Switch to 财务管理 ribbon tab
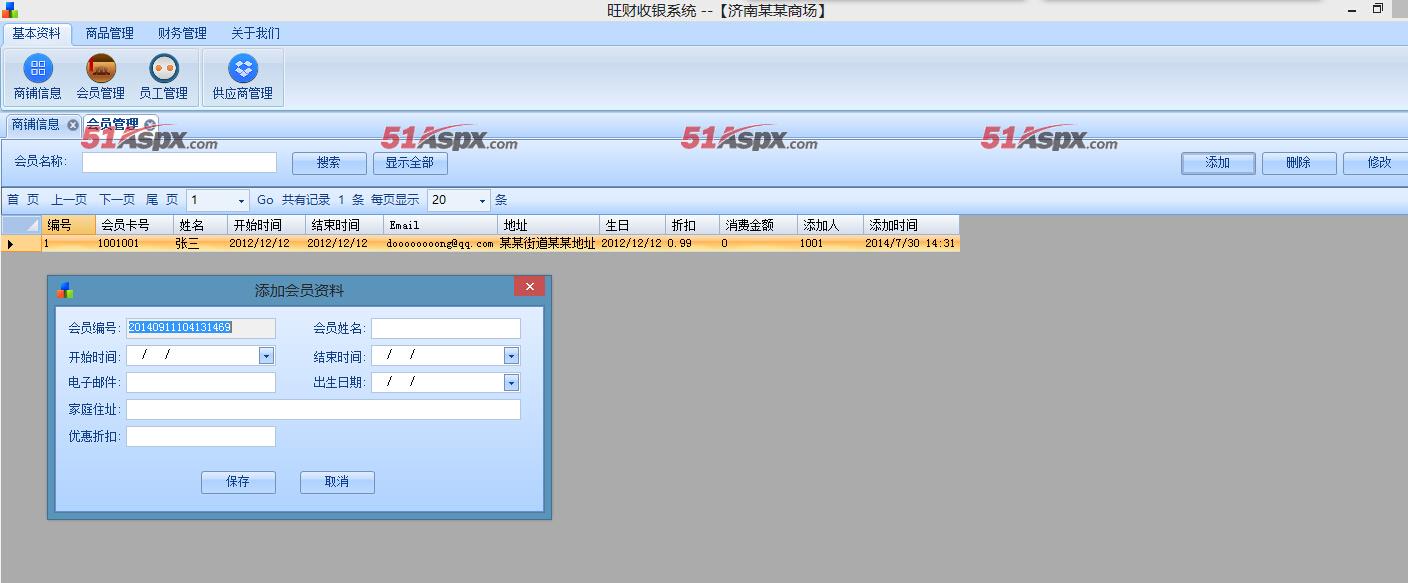 (182, 33)
